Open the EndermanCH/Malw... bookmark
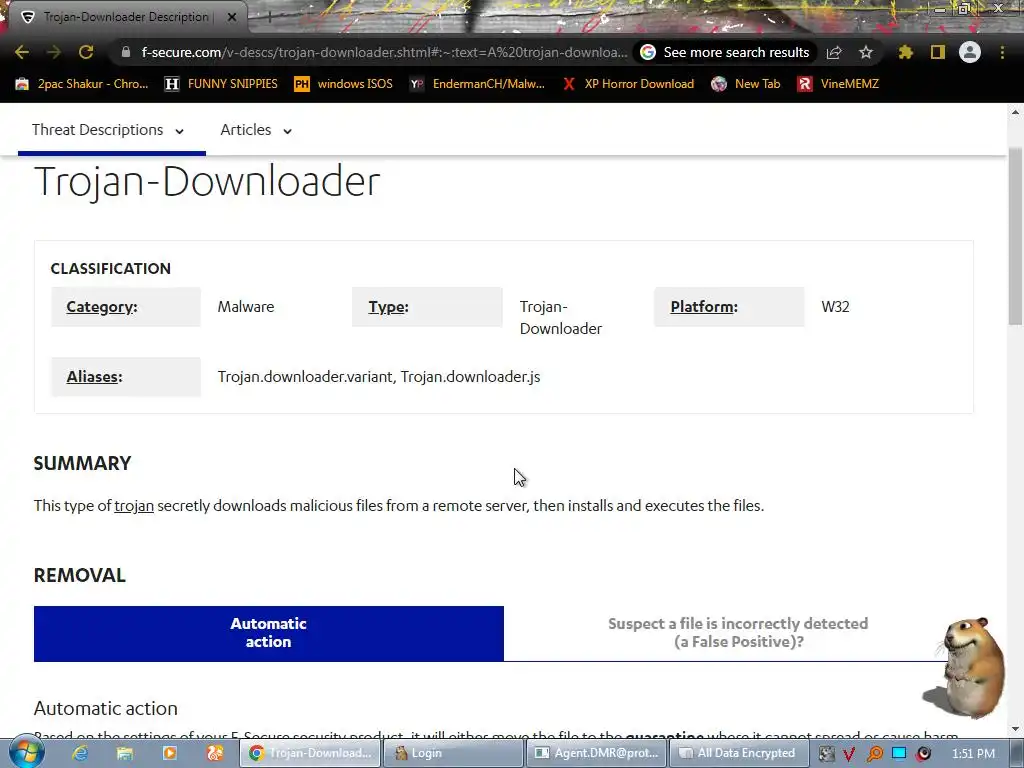This screenshot has width=1024, height=768. (477, 84)
